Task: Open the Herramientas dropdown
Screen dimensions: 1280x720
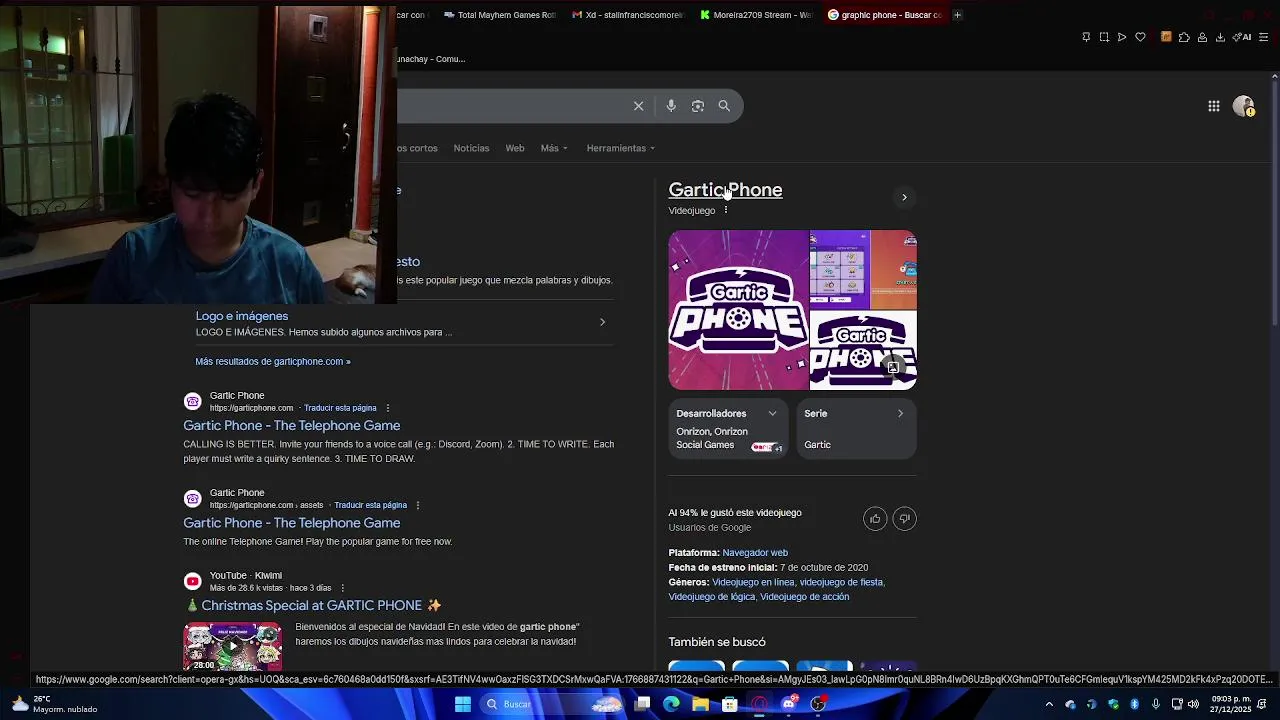Action: [621, 148]
